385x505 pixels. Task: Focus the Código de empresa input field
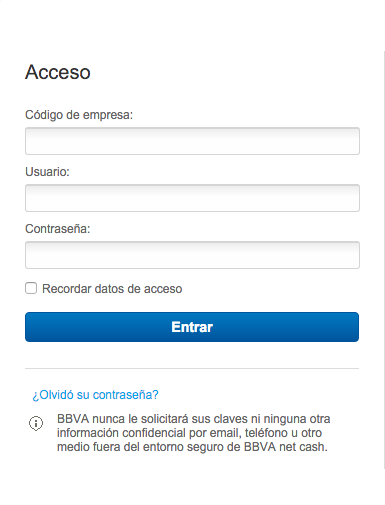(192, 141)
